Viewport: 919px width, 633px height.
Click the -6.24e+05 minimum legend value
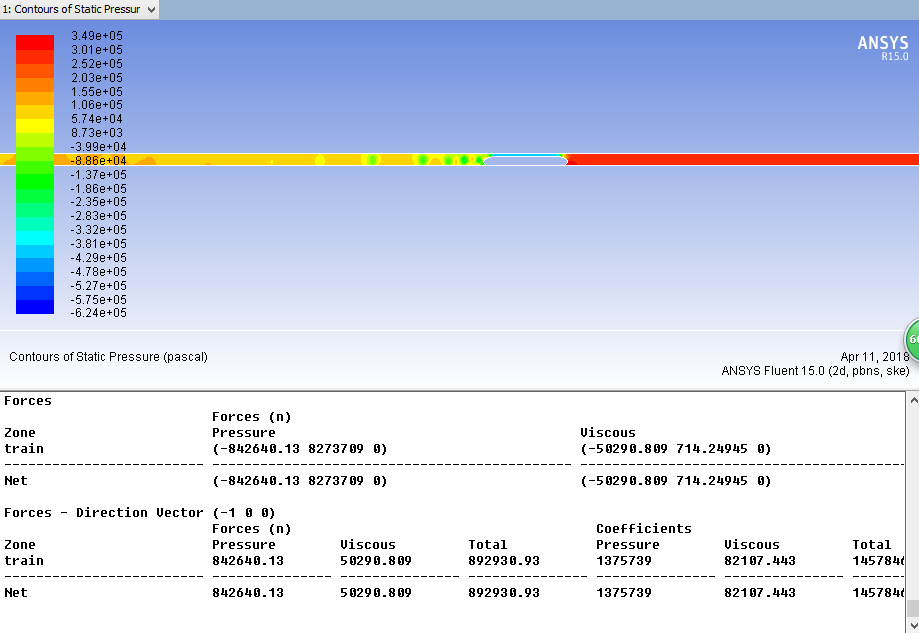click(x=97, y=313)
